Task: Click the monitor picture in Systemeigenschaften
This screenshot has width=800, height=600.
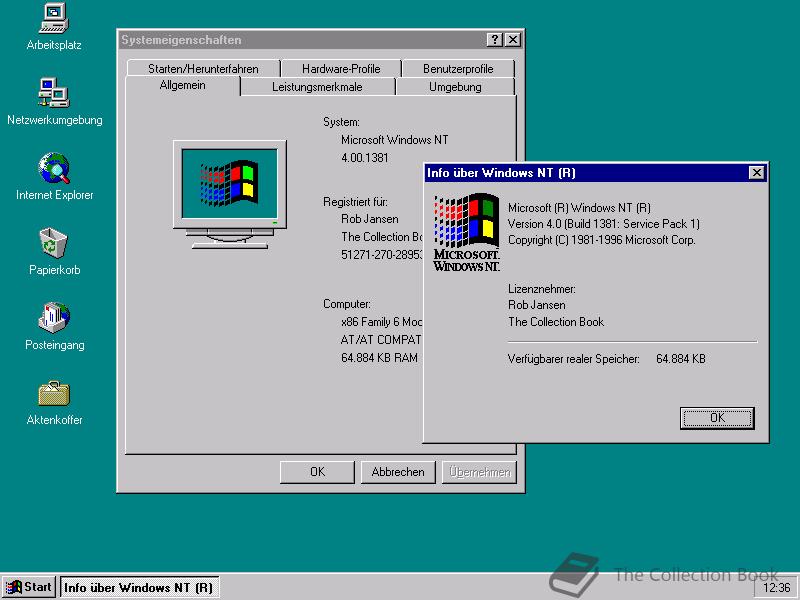Action: [x=230, y=194]
